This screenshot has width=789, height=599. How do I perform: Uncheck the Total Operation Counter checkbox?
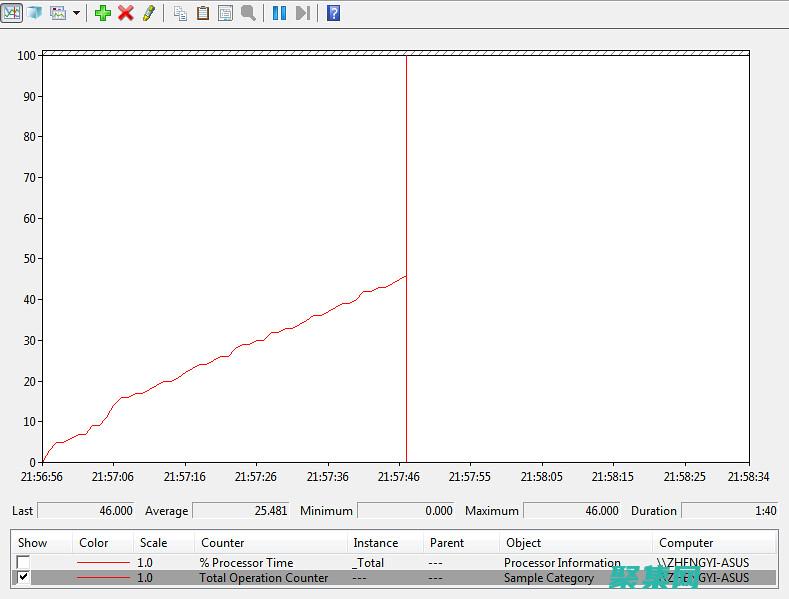23,578
